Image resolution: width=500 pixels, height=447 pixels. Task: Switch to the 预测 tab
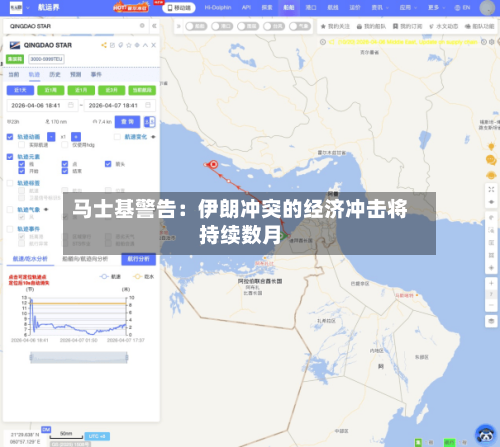point(76,74)
